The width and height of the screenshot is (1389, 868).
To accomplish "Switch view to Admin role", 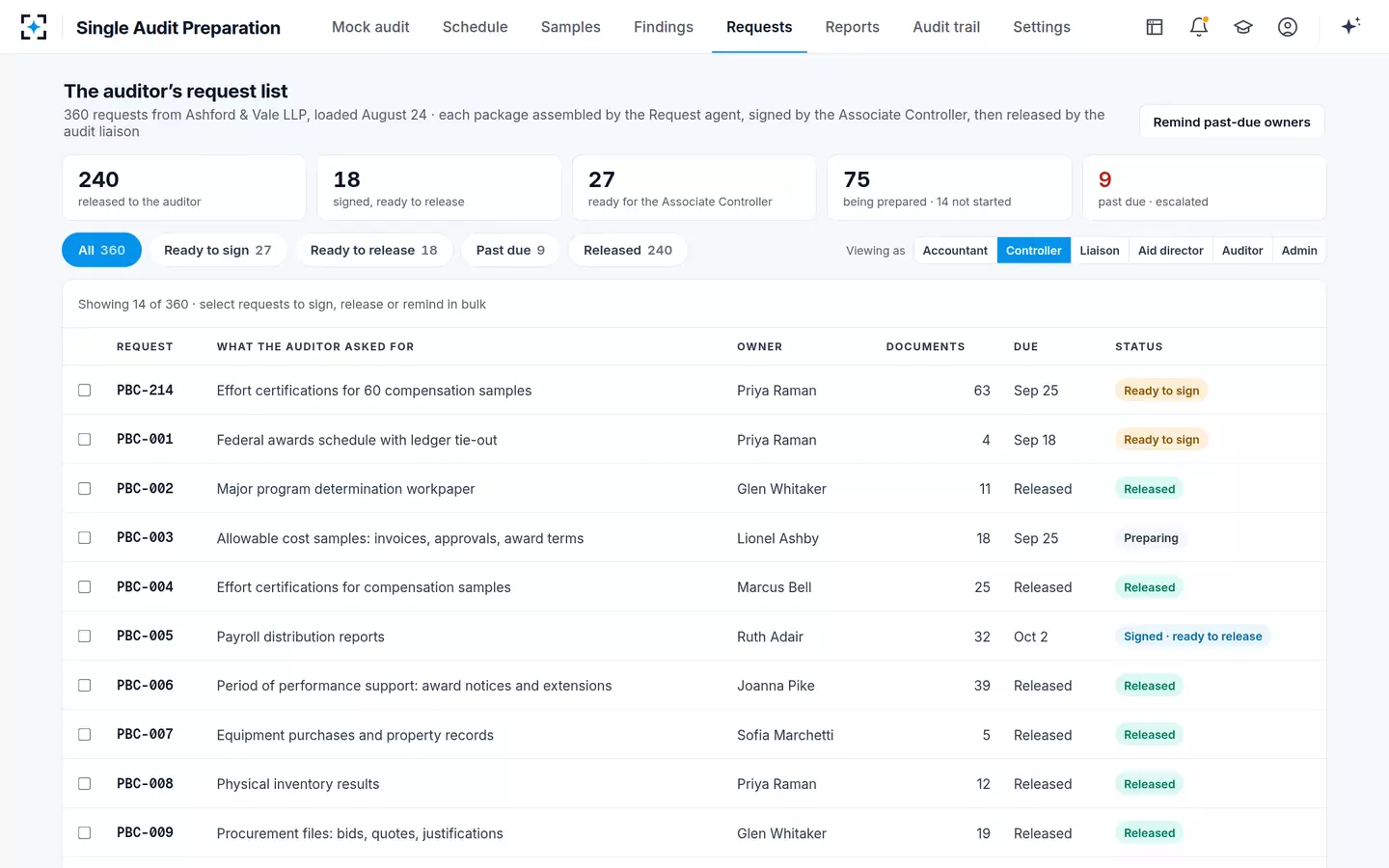I will click(1299, 251).
